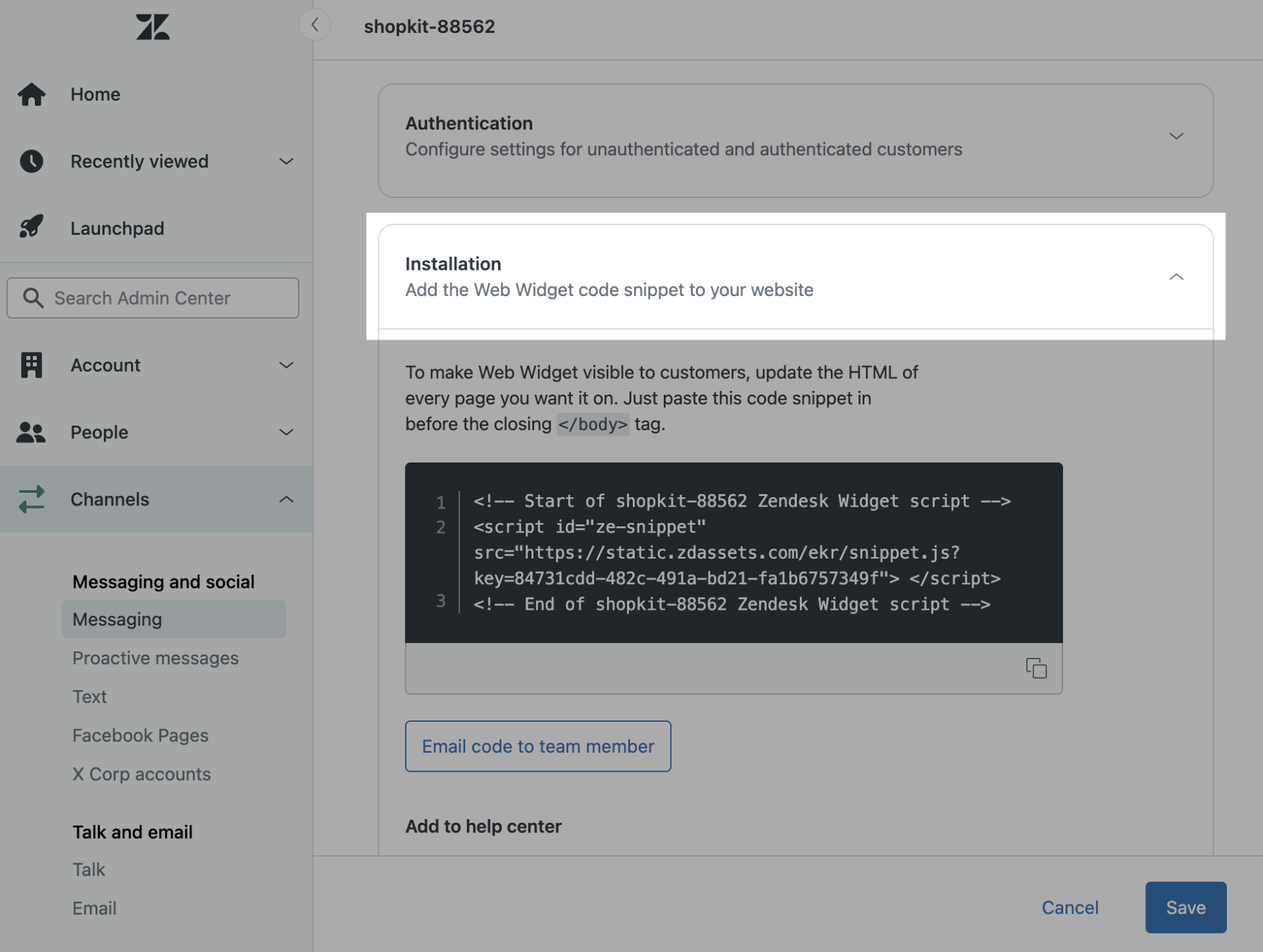Open X Corp accounts page

pyautogui.click(x=141, y=774)
